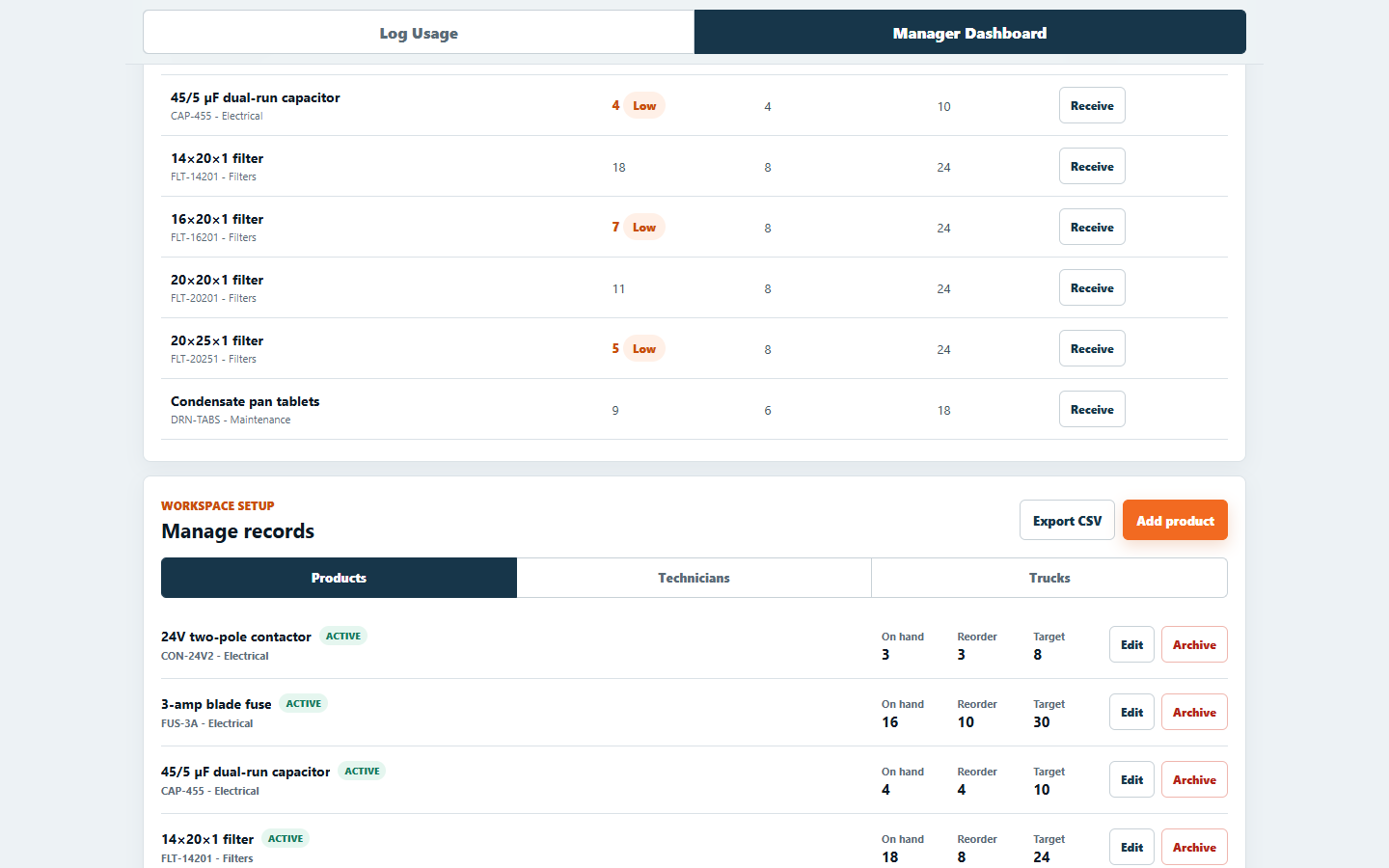
Task: Click the Manage records heading
Action: [x=238, y=531]
